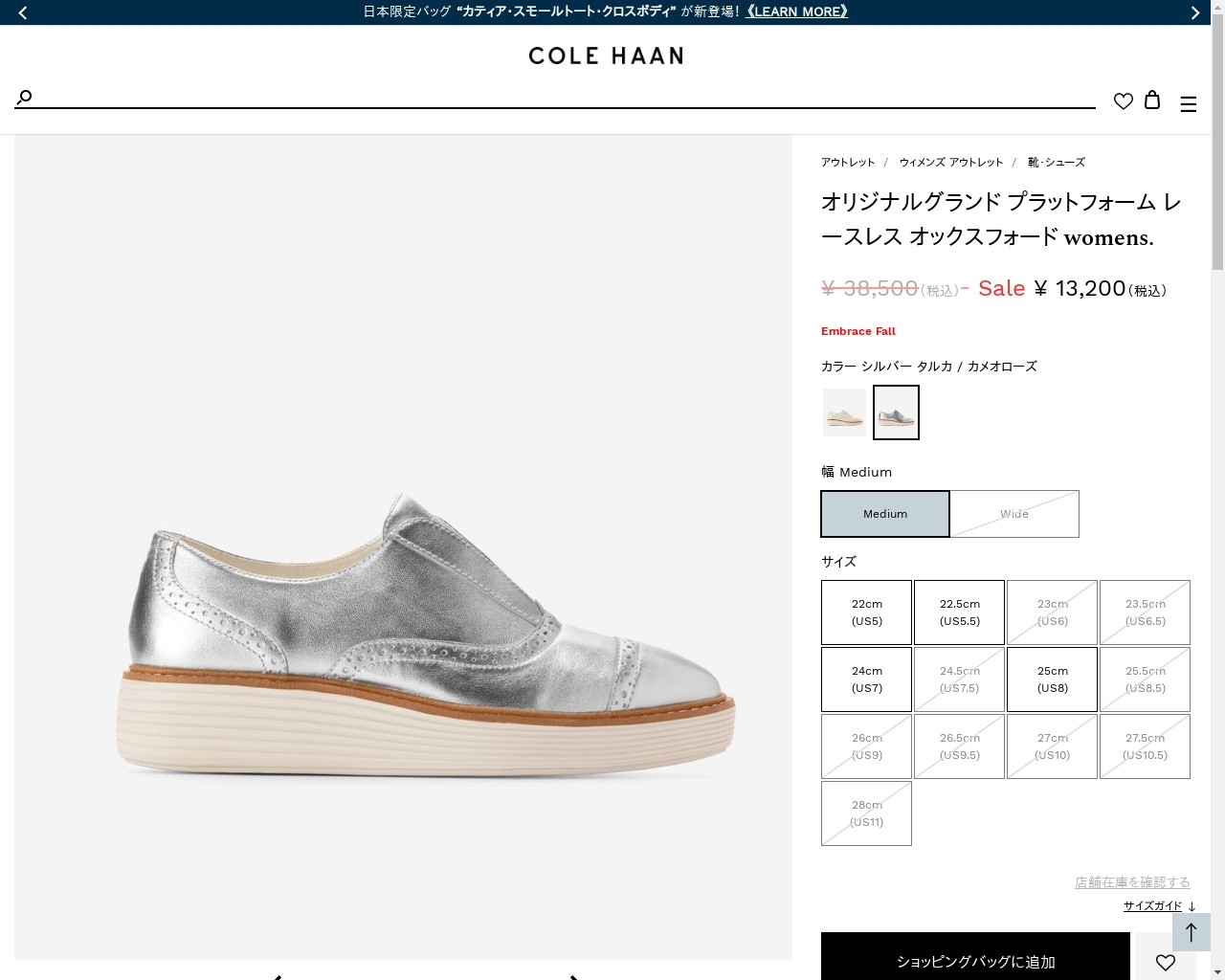Click the Cole Haan logo
Screen dimensions: 1225x980
coord(606,56)
